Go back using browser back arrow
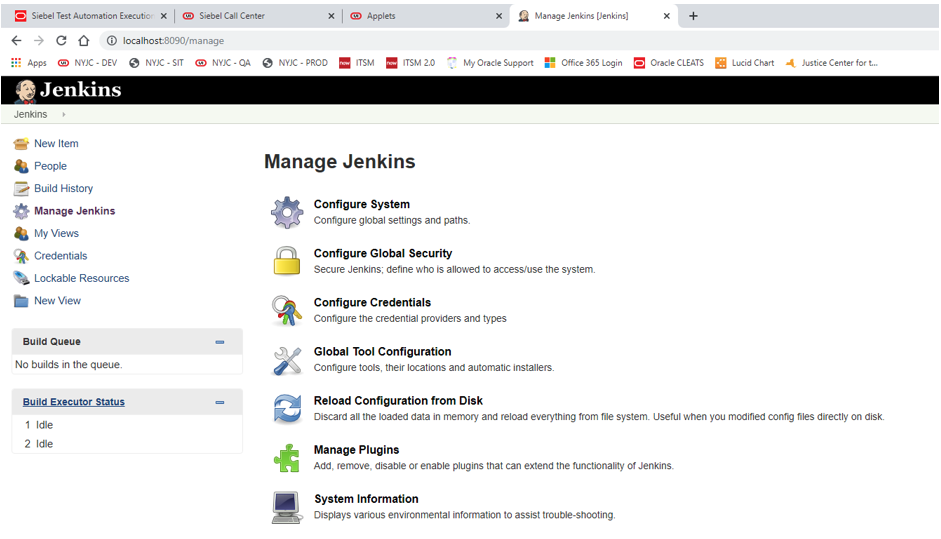 16,40
